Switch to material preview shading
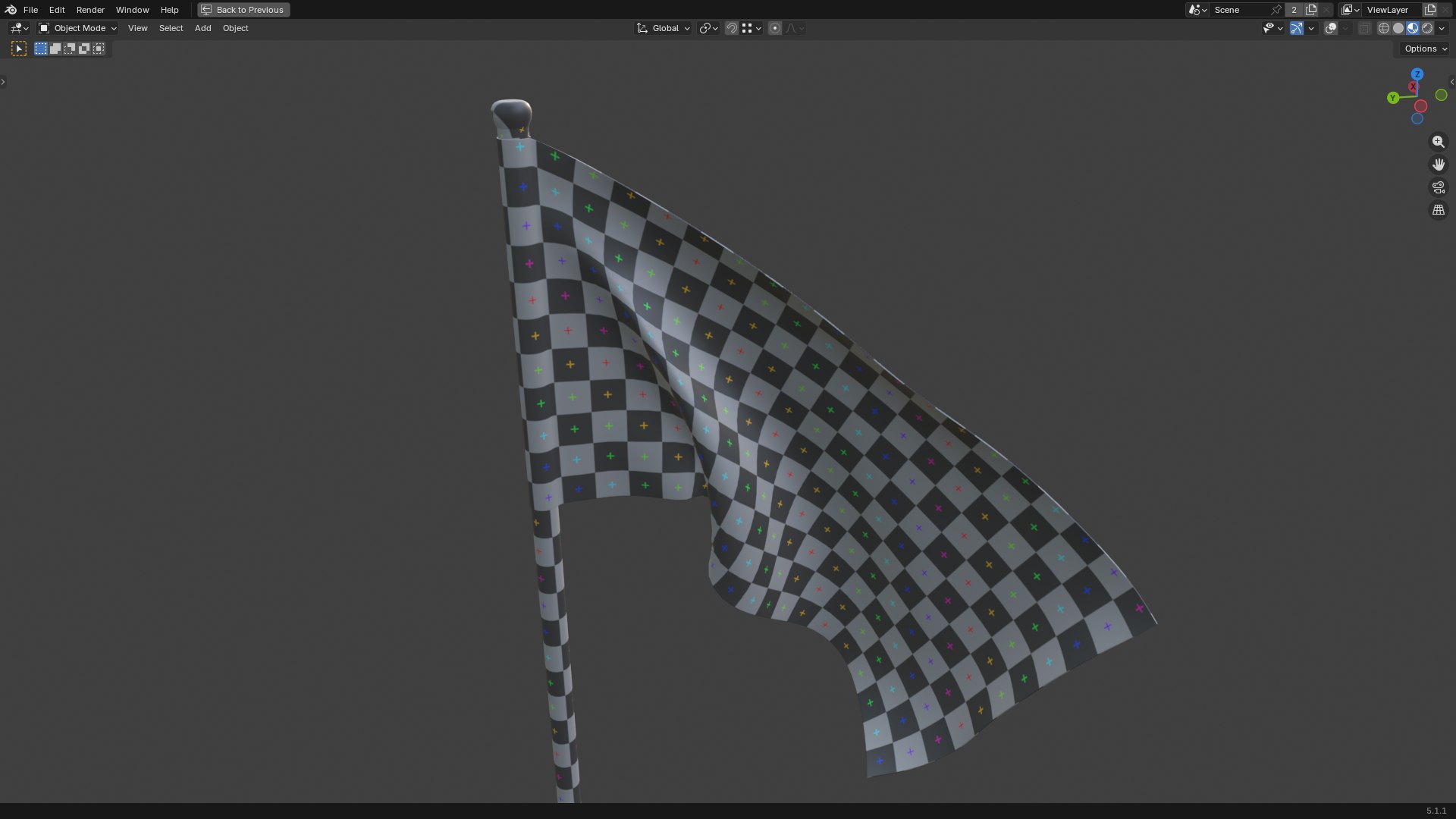Image resolution: width=1456 pixels, height=819 pixels. point(1413,28)
